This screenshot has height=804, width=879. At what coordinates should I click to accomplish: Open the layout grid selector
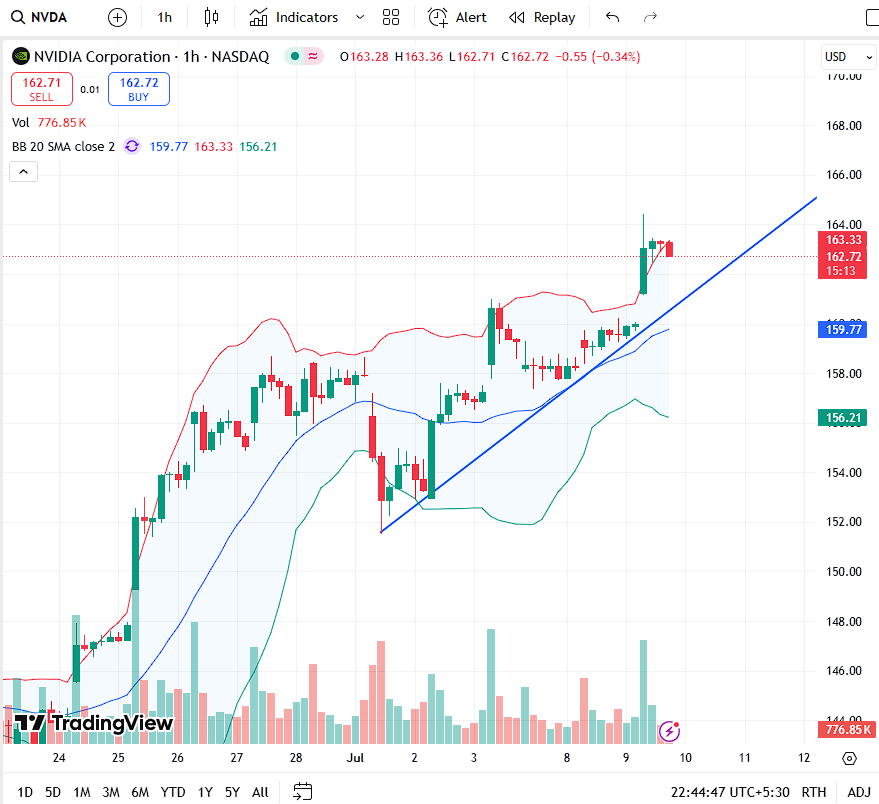click(x=391, y=17)
